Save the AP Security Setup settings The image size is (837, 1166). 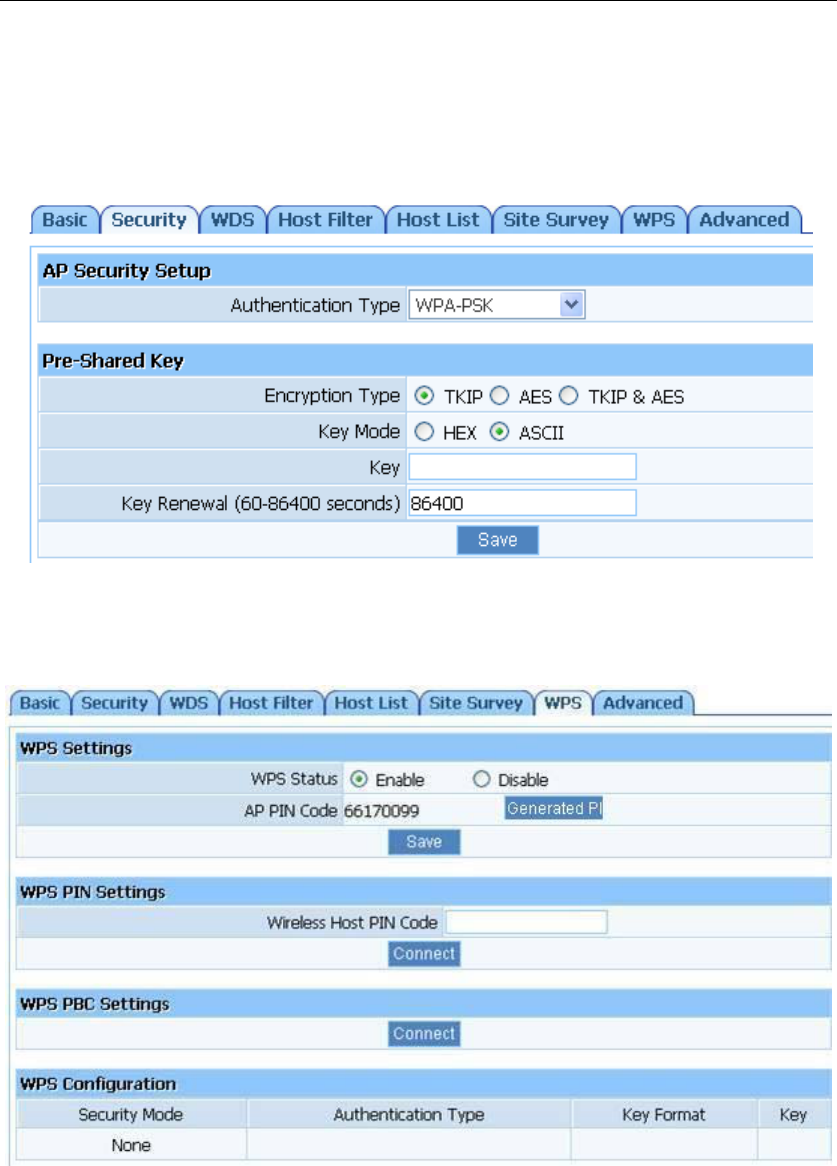pyautogui.click(x=497, y=540)
